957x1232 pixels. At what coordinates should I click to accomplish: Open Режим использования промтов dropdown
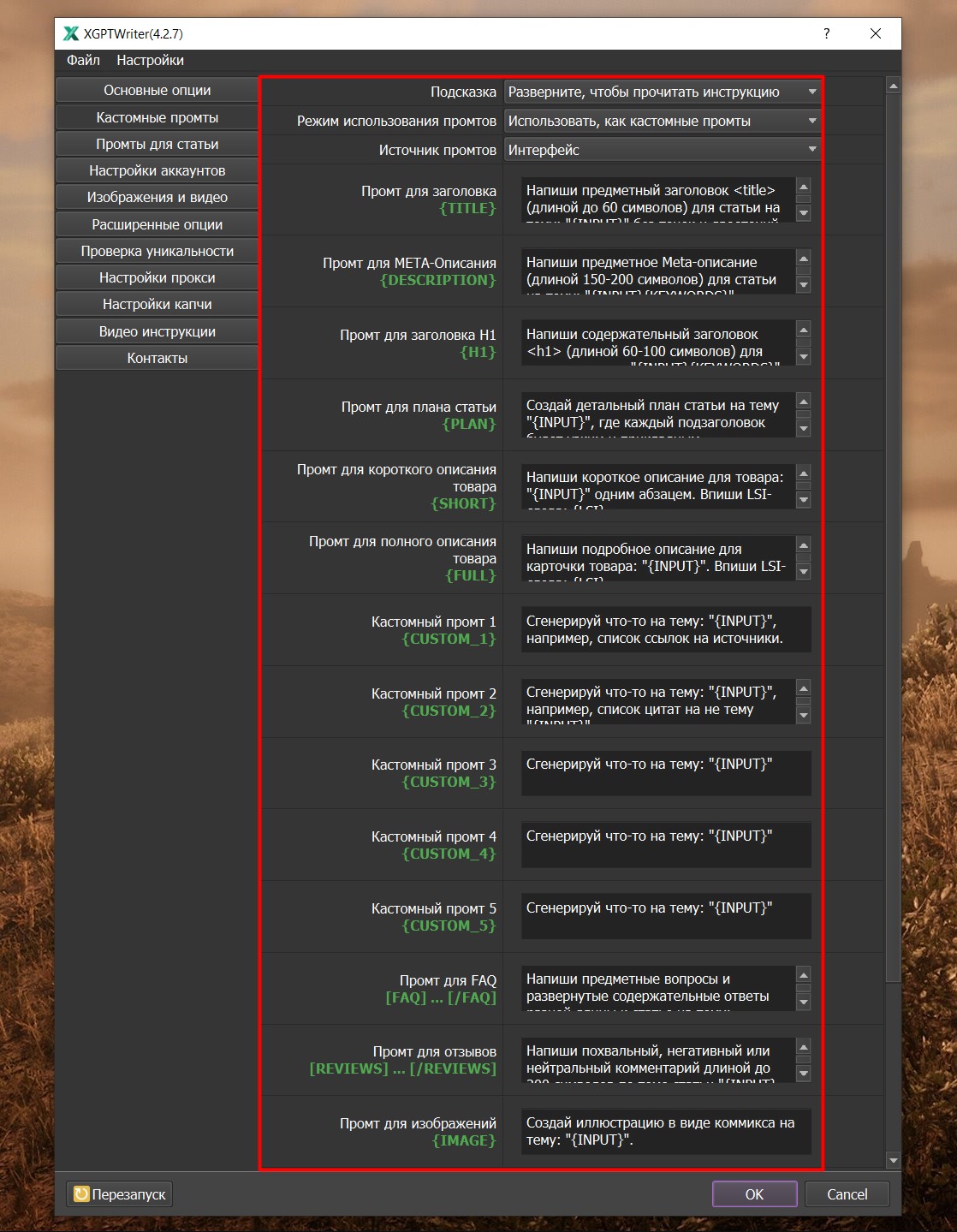(662, 121)
